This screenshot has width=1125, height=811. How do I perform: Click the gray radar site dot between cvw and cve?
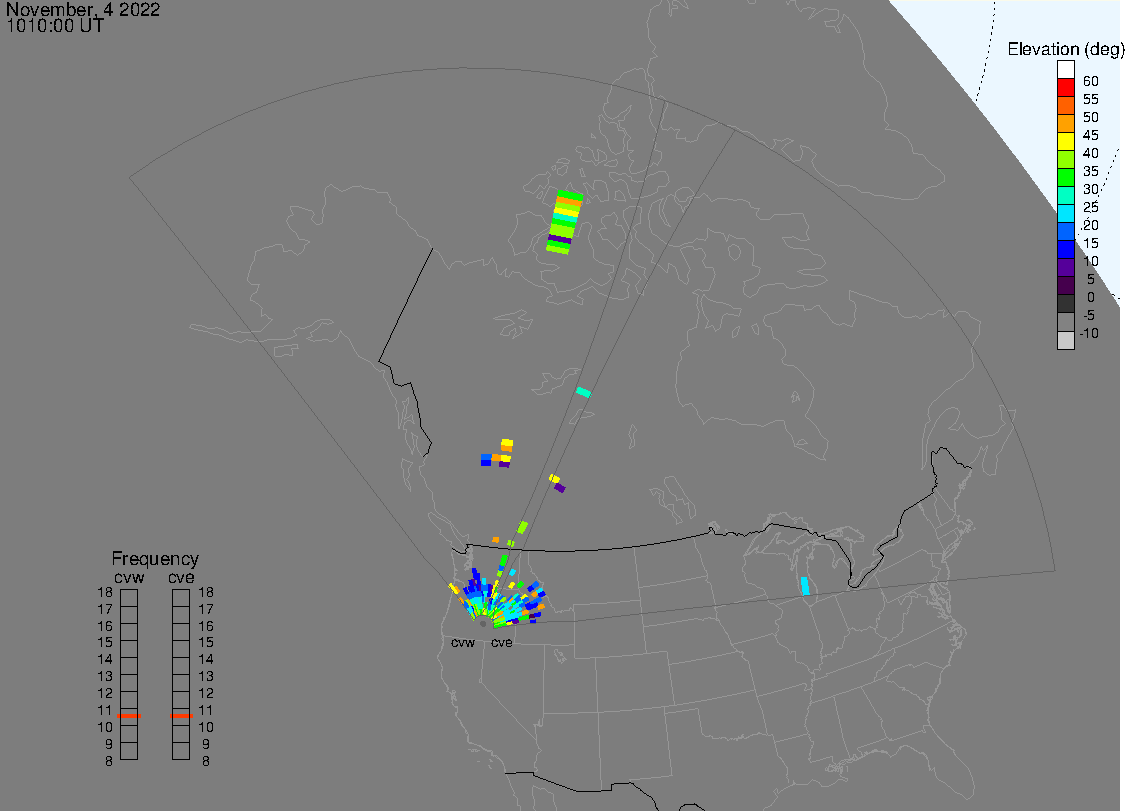click(483, 624)
